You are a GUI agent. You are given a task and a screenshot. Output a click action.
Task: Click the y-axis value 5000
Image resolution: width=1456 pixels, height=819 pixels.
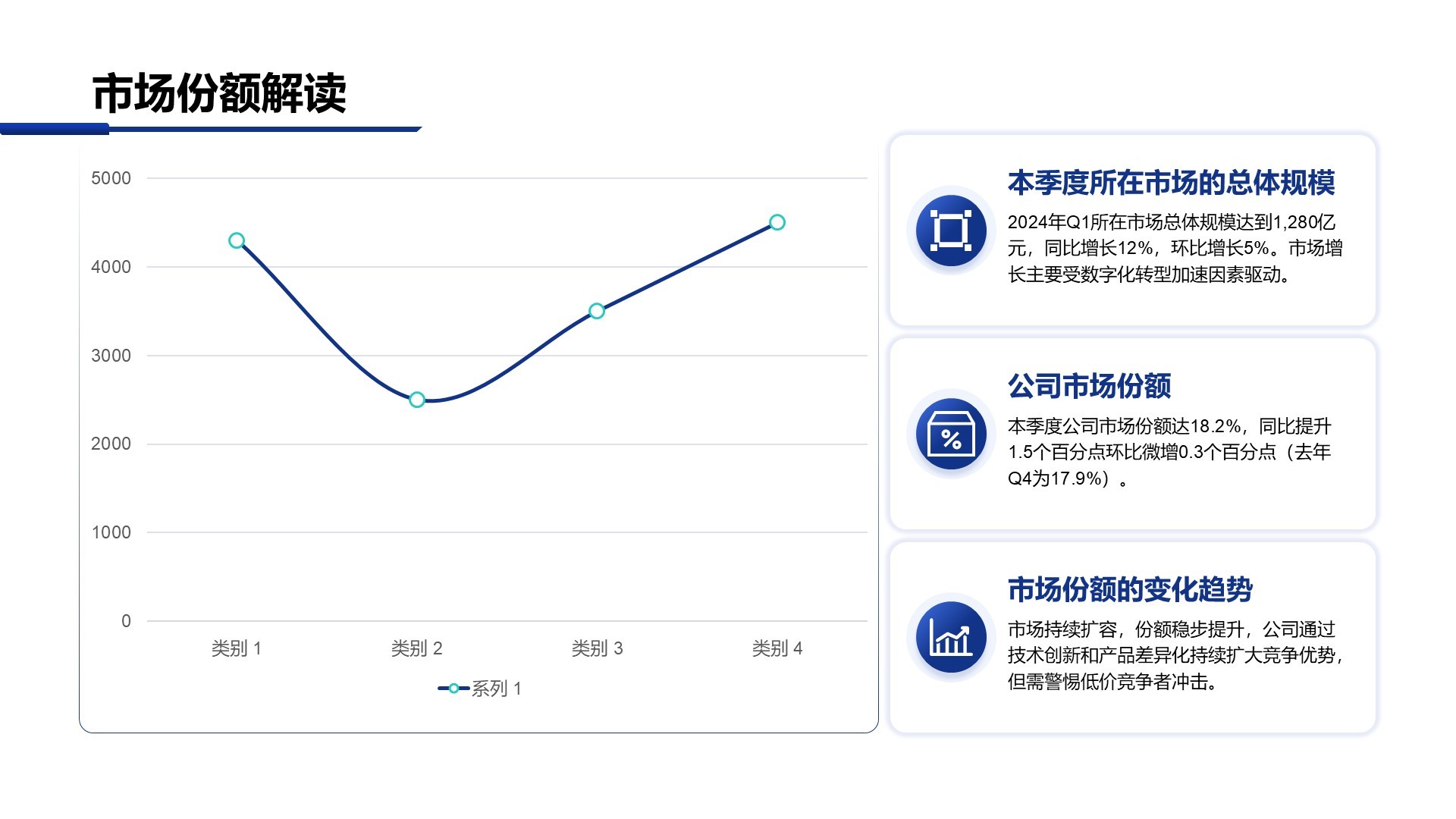pos(111,178)
